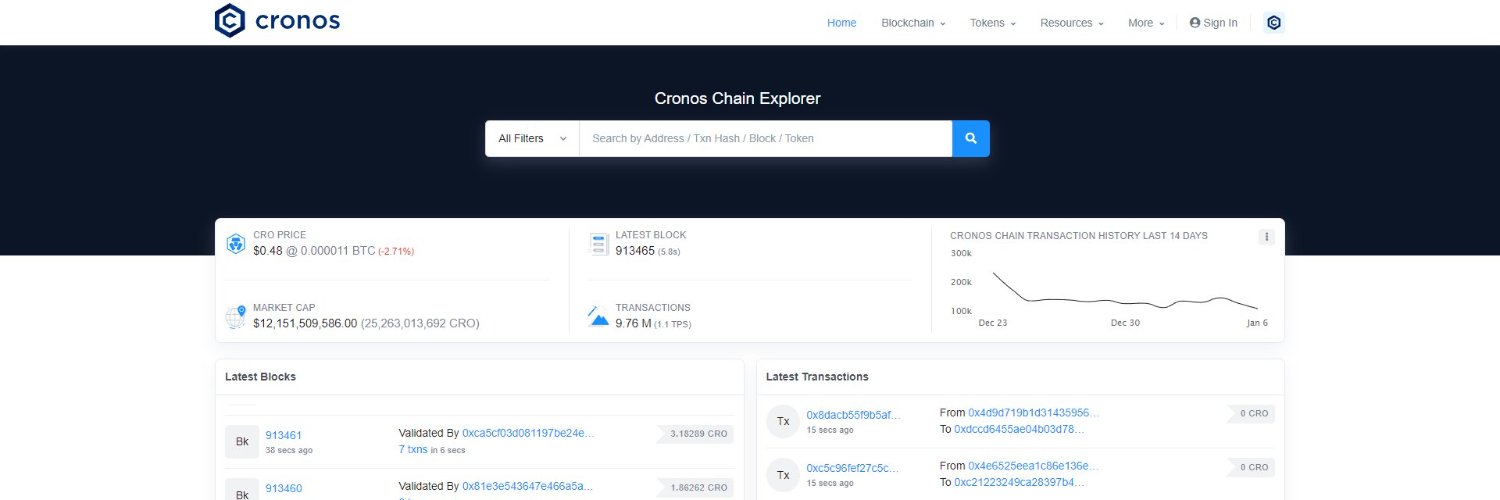Focus the address search field
The width and height of the screenshot is (1500, 500).
coord(765,138)
